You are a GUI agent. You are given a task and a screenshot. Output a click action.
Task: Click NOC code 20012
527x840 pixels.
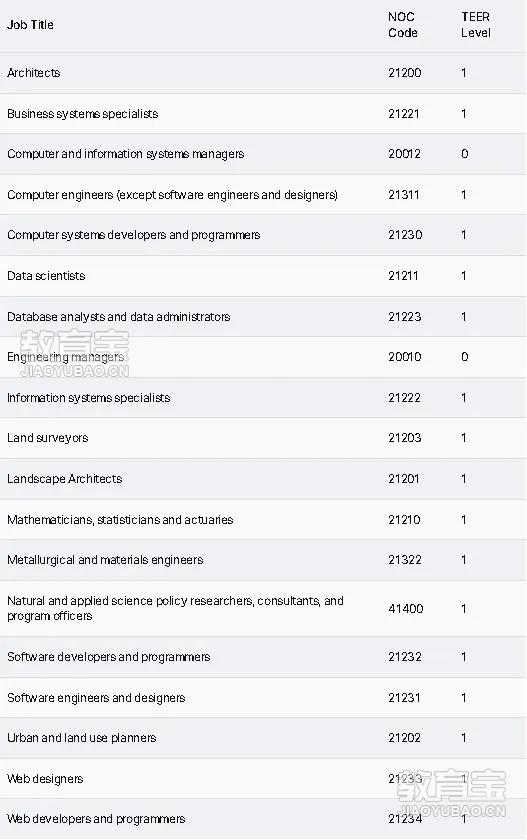404,154
